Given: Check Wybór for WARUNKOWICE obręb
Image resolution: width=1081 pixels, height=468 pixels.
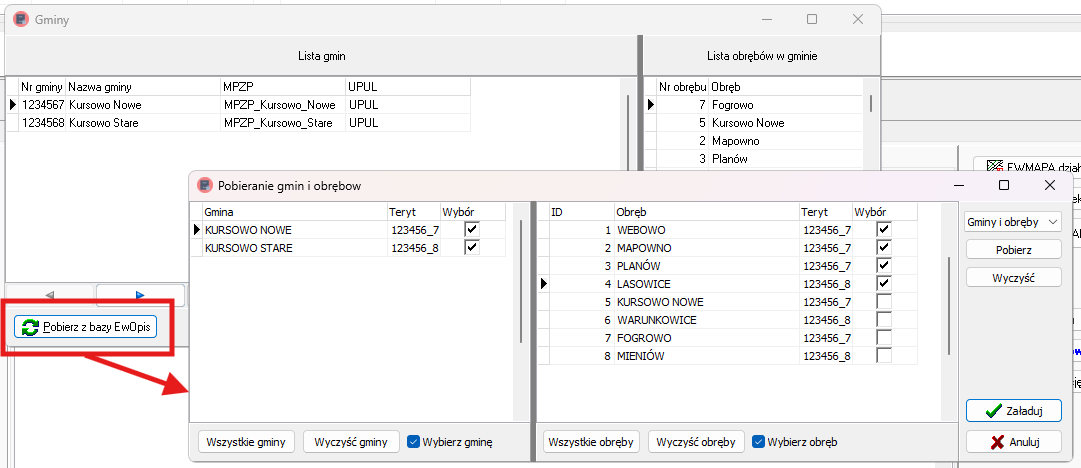Looking at the screenshot, I should pyautogui.click(x=884, y=320).
